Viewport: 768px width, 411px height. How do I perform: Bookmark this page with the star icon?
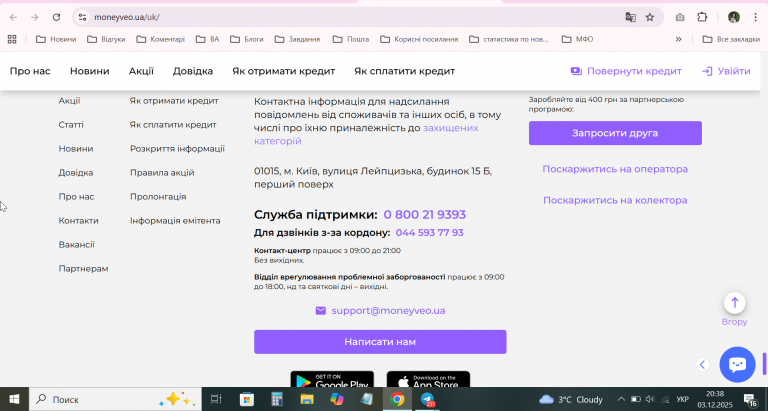point(650,17)
